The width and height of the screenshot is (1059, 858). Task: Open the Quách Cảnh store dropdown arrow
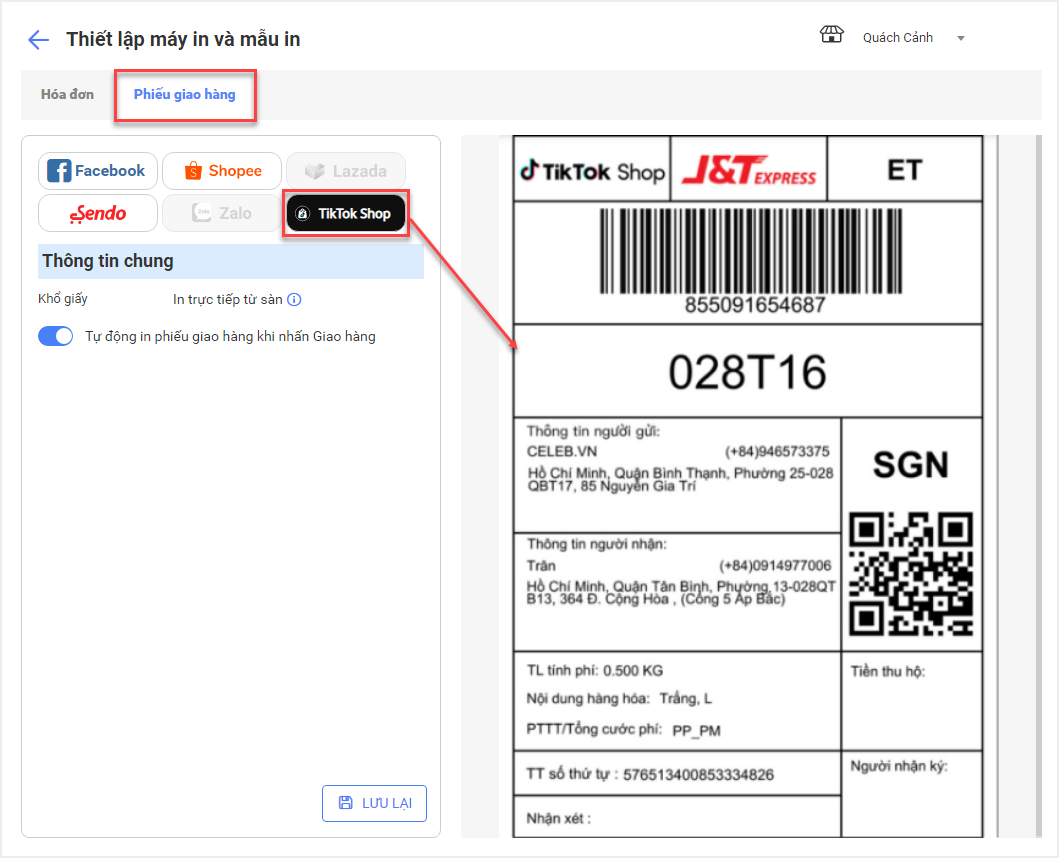point(960,39)
